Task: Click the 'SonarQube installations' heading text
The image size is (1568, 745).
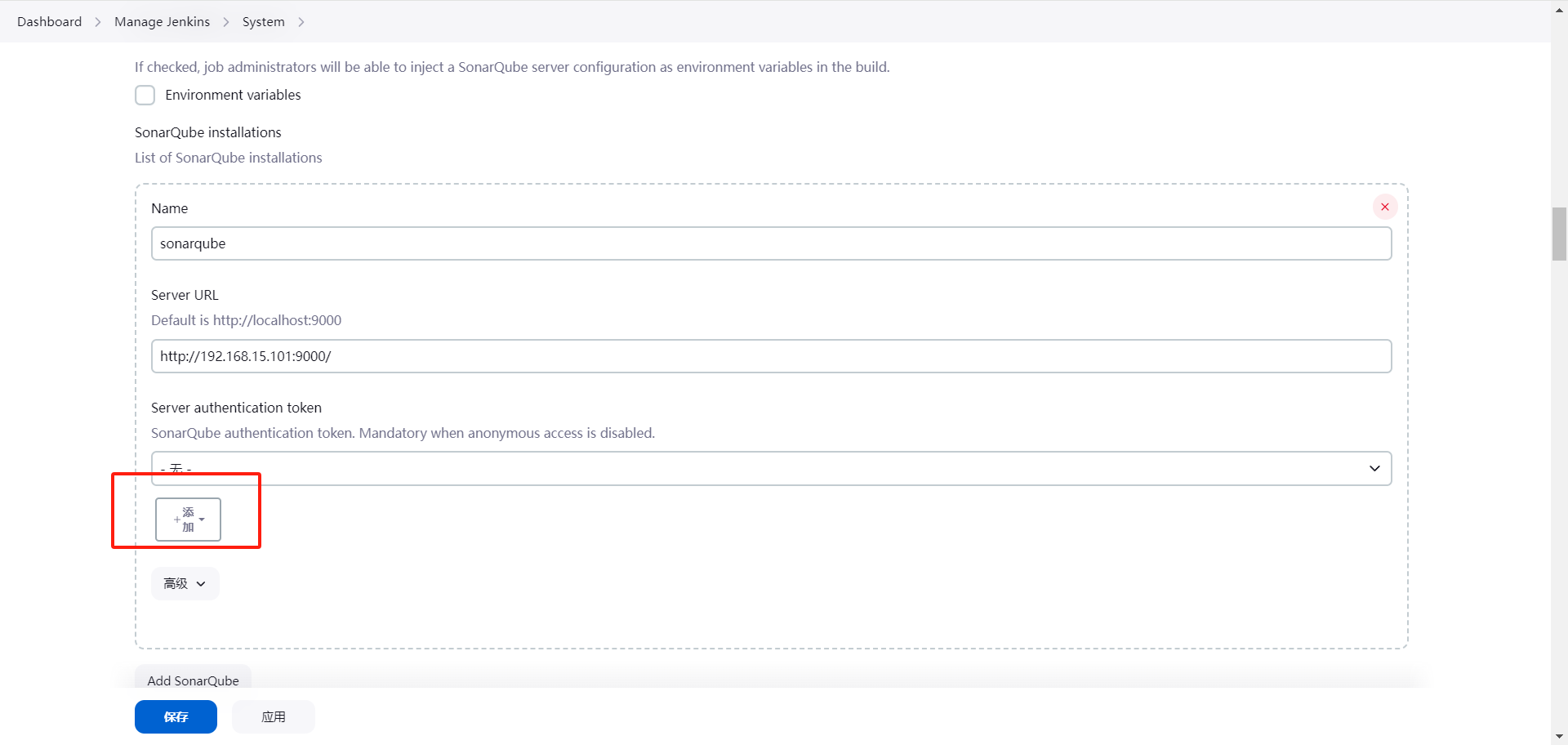Action: tap(208, 132)
